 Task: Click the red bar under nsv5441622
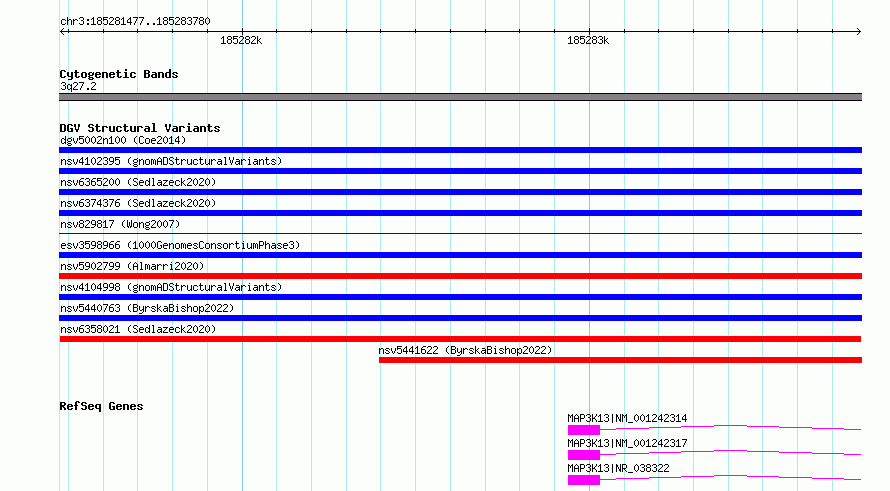pos(620,360)
